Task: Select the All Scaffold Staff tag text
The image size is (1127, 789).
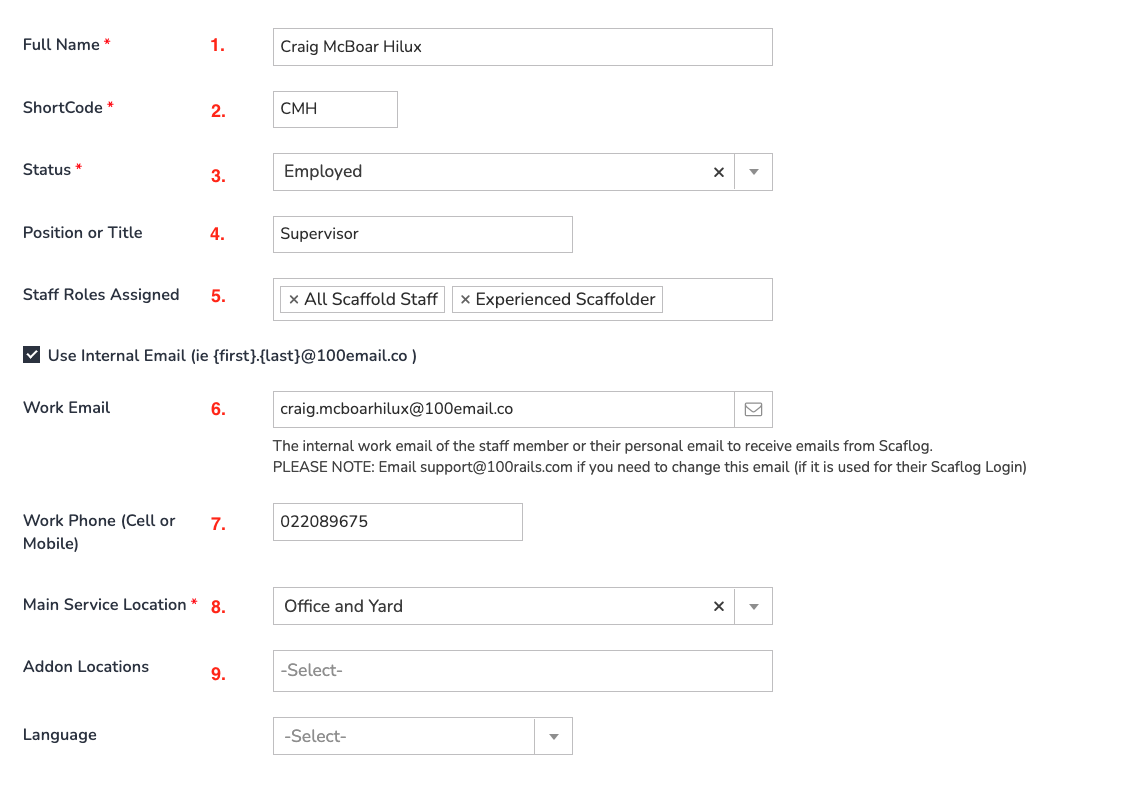Action: tap(371, 300)
